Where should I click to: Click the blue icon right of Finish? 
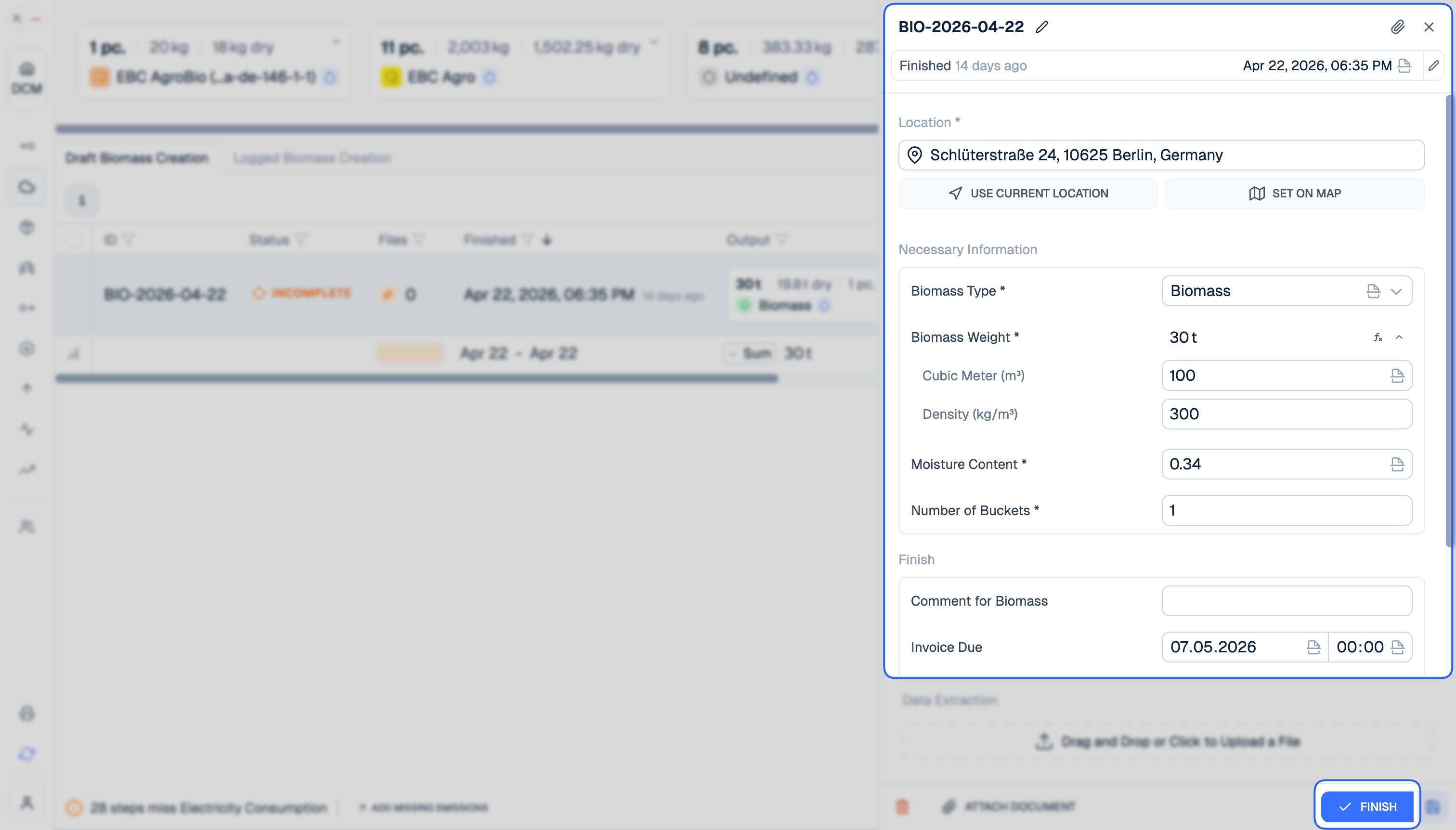tap(1433, 806)
